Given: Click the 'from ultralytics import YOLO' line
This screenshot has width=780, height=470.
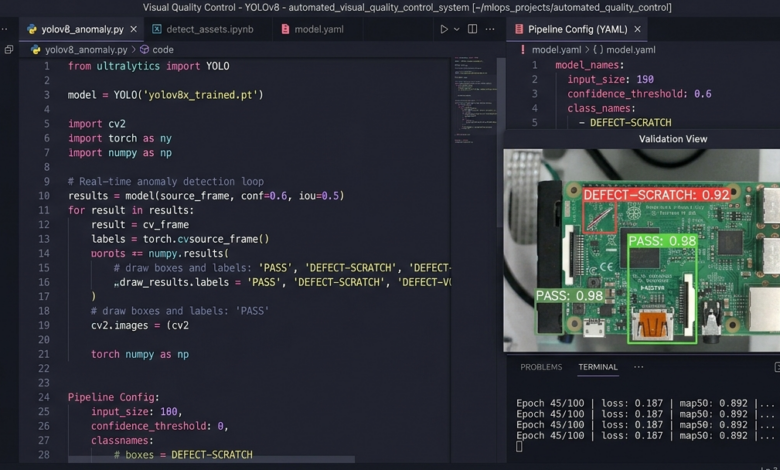Looking at the screenshot, I should click(x=149, y=66).
